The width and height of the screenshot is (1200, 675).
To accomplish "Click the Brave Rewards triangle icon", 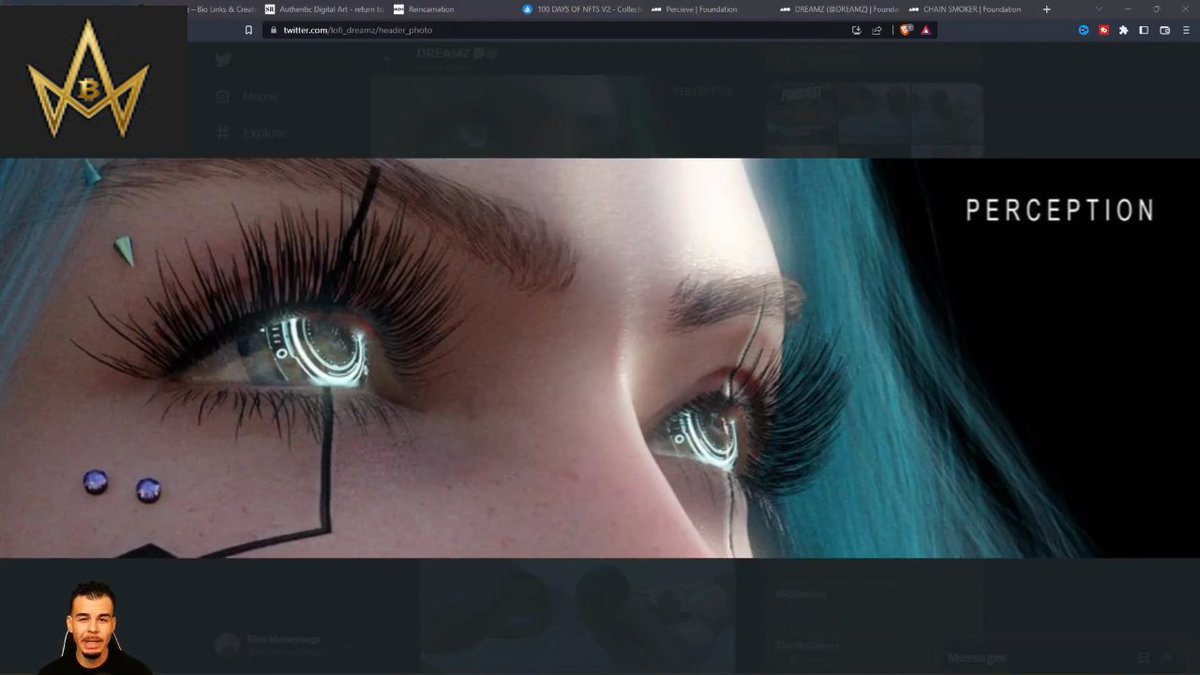I will pyautogui.click(x=926, y=30).
